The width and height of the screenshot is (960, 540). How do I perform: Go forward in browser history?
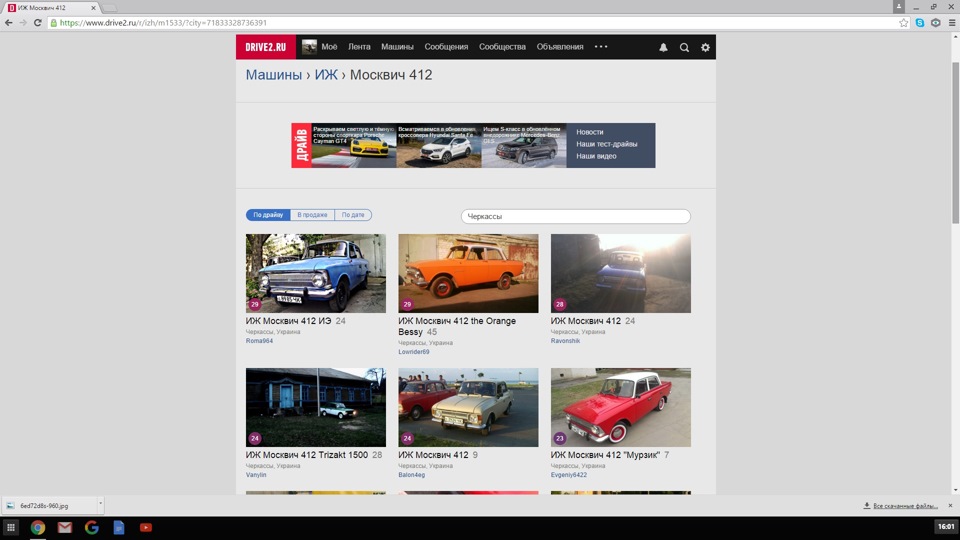coord(23,23)
